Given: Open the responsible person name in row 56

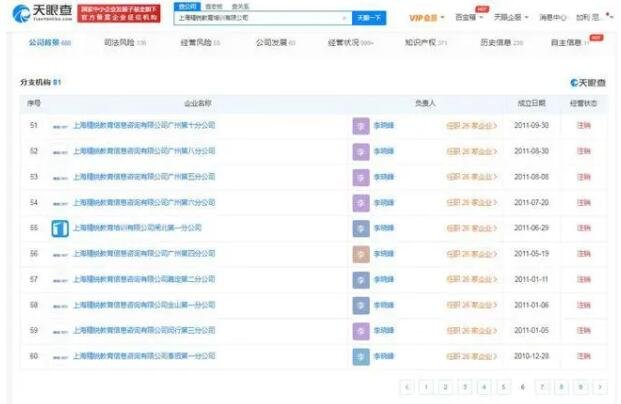Looking at the screenshot, I should tap(384, 254).
